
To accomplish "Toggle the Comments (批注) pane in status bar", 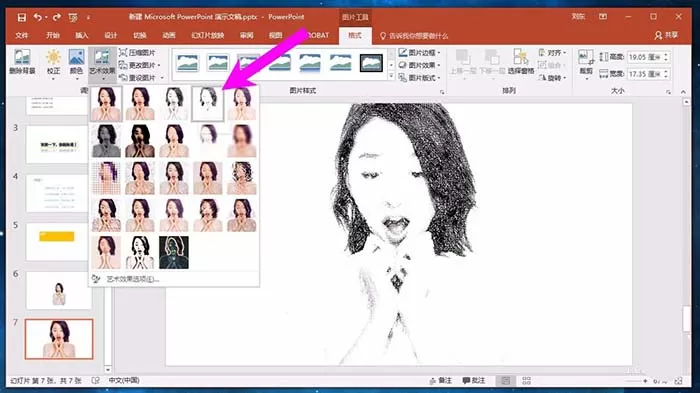I will coord(474,380).
